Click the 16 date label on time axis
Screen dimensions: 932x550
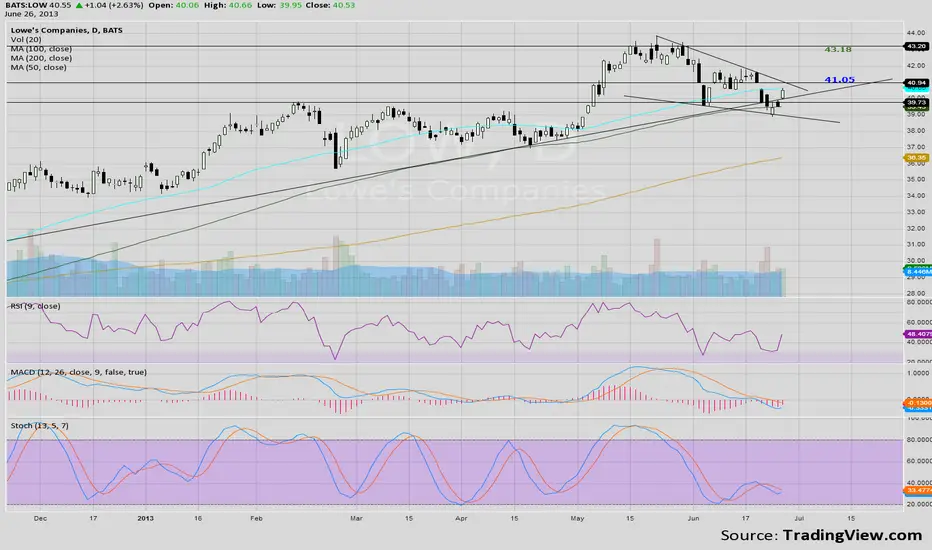pos(198,518)
